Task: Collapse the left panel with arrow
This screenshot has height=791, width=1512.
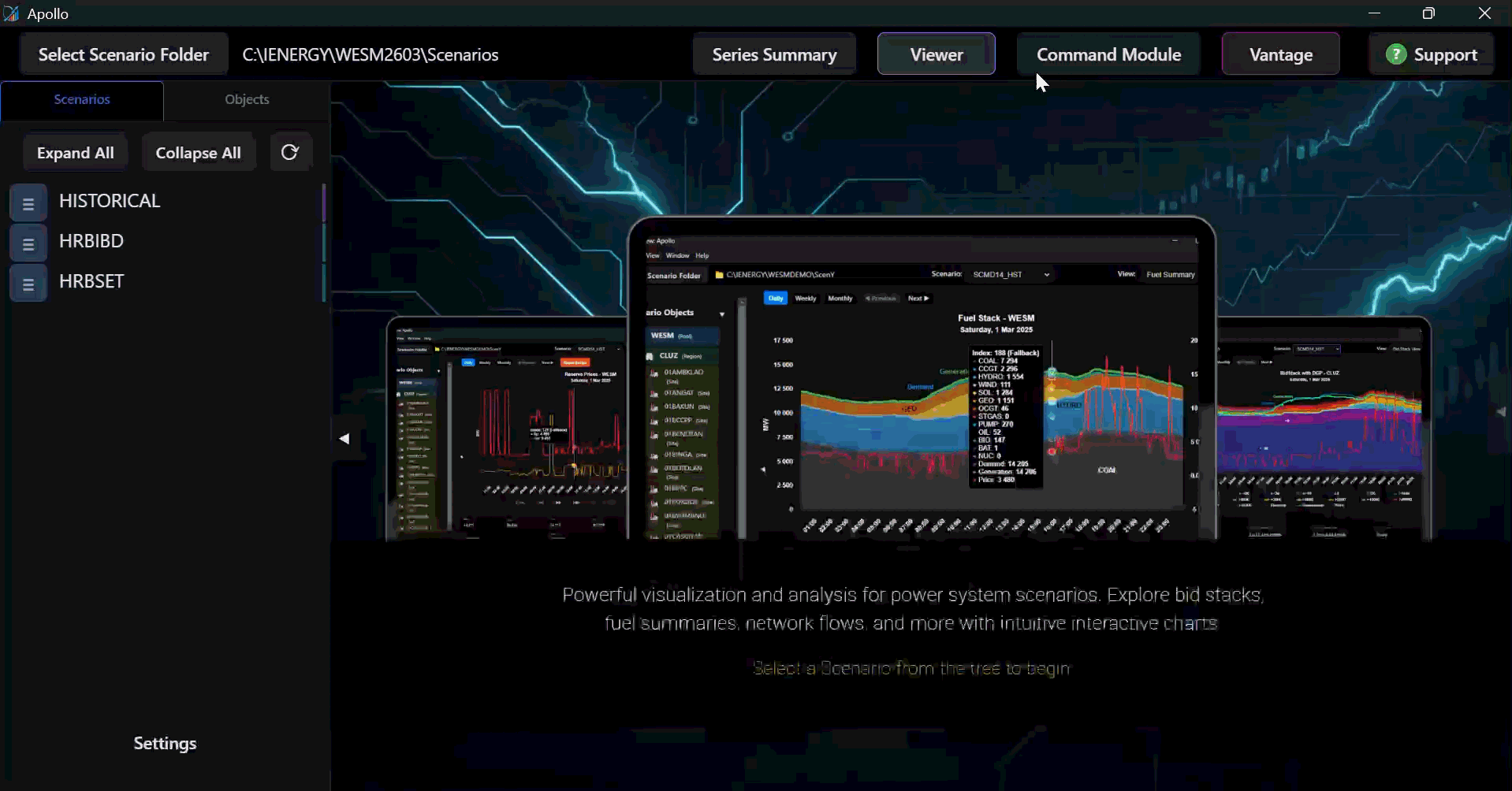Action: pyautogui.click(x=344, y=439)
